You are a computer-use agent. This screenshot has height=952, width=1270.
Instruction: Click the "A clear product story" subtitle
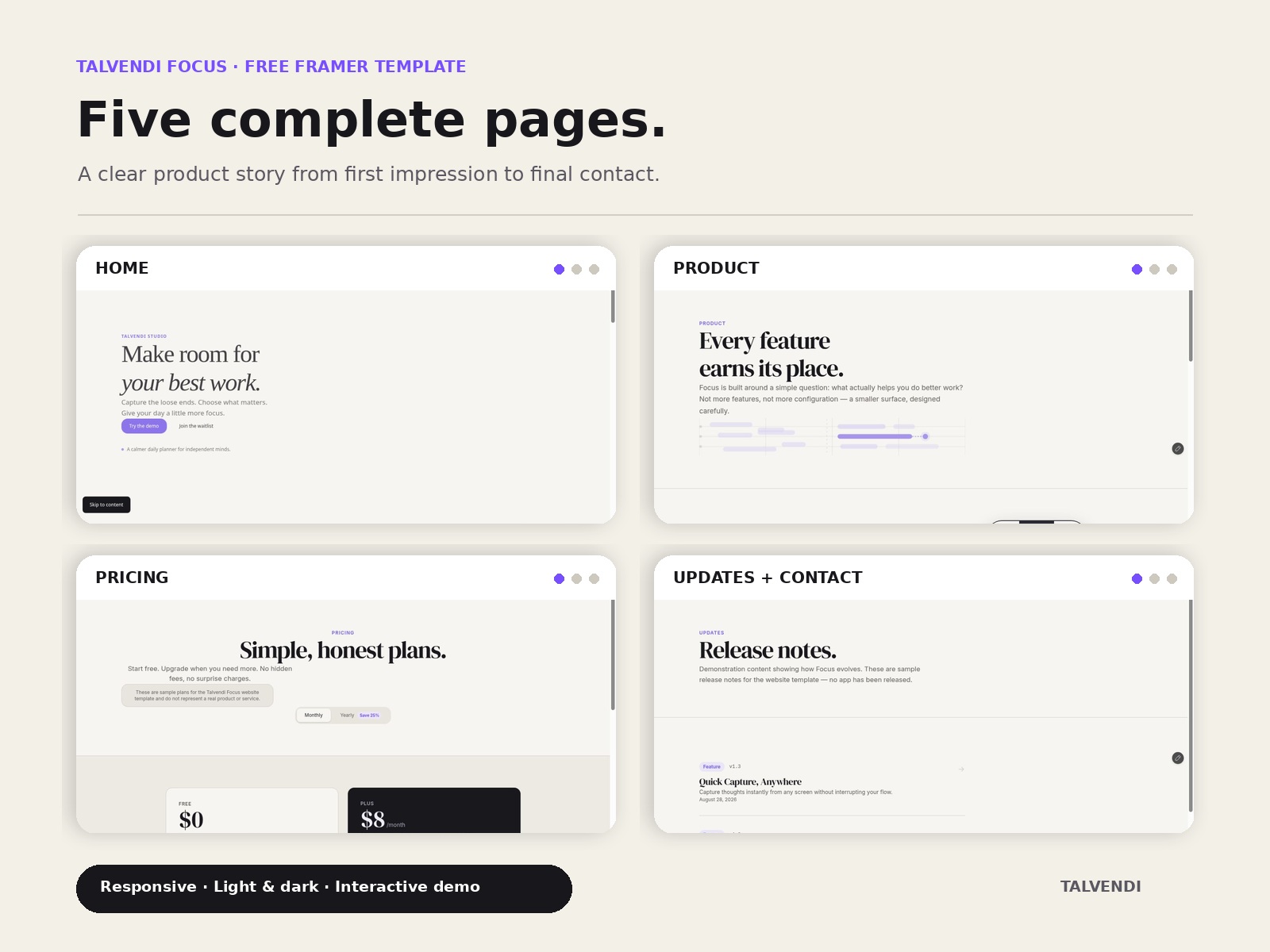[368, 174]
